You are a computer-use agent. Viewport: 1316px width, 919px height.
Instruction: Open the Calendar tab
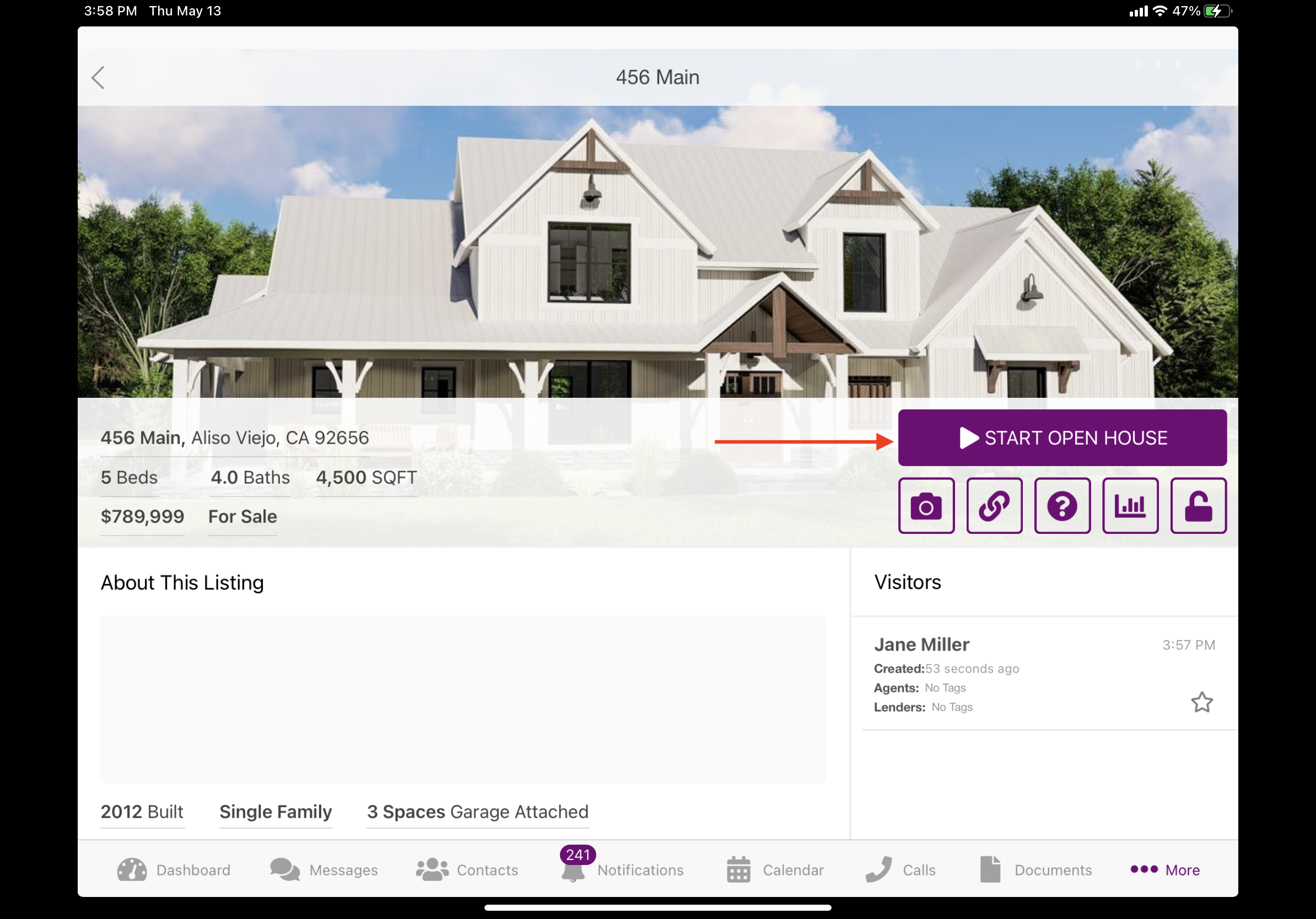point(775,869)
